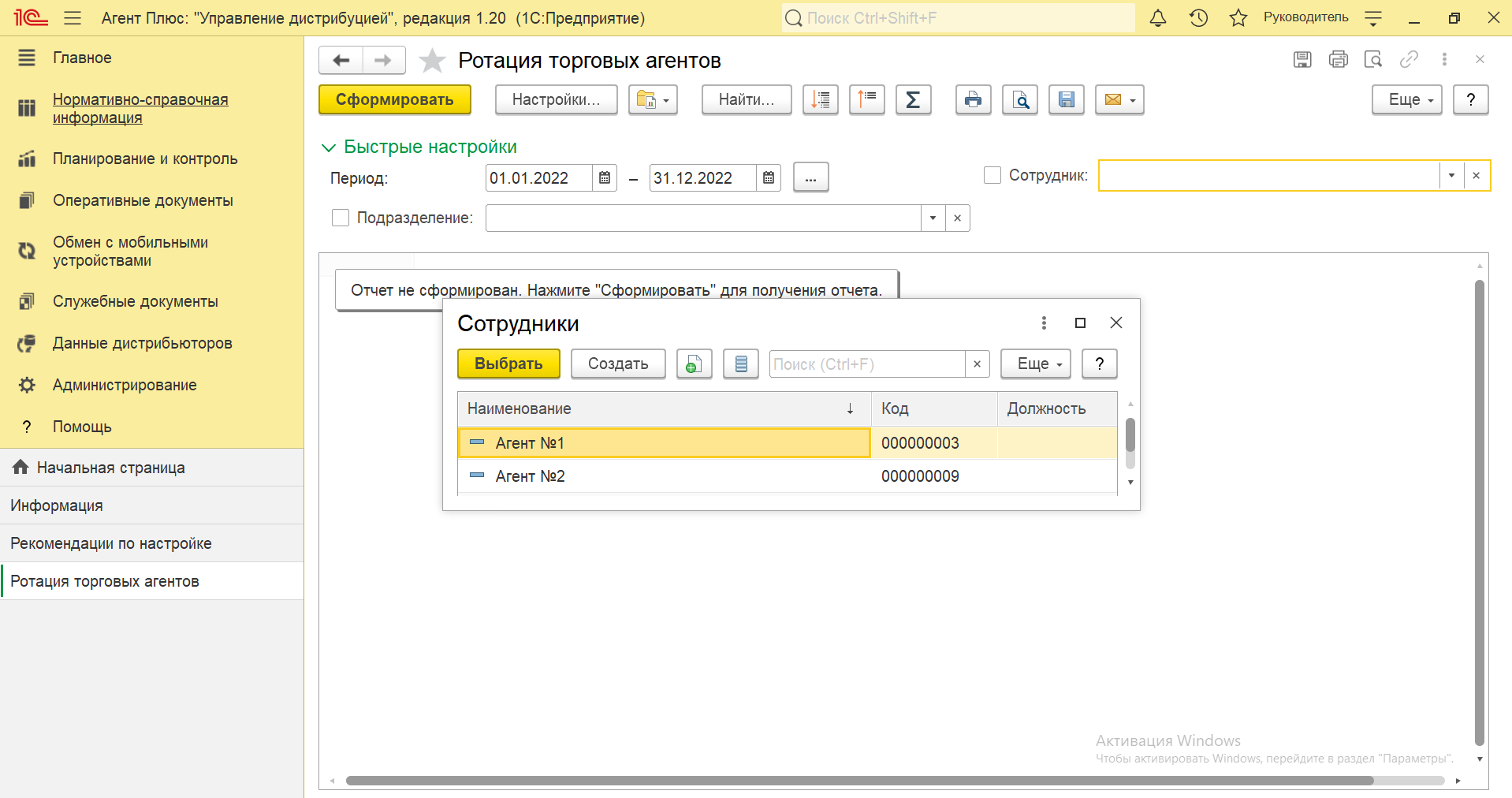Switch to Рекомендации по настройке tab
The width and height of the screenshot is (1512, 798).
tap(151, 543)
